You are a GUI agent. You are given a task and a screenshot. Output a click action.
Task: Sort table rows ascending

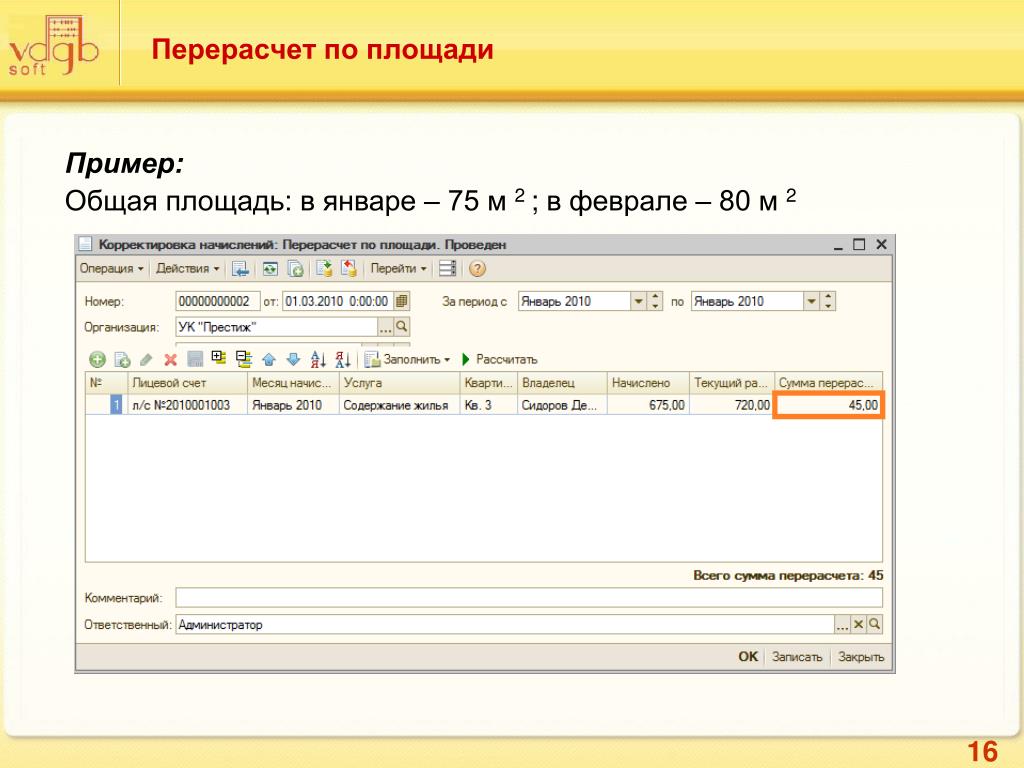coord(318,359)
